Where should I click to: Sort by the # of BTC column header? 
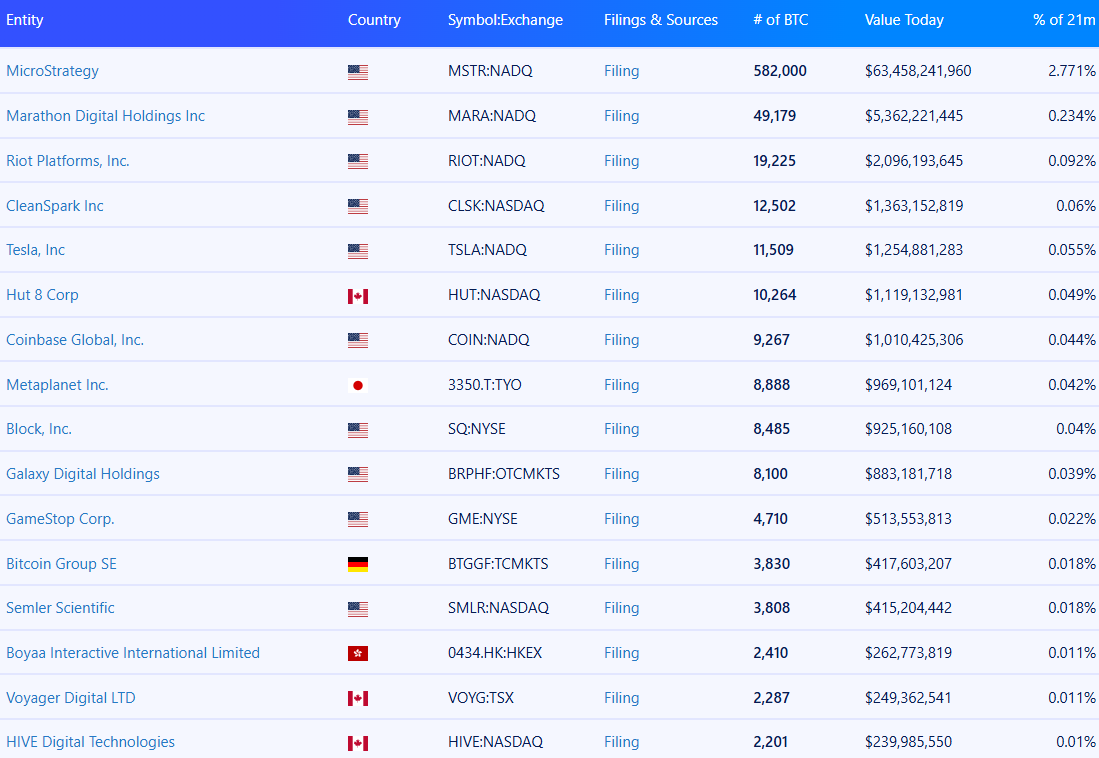(781, 20)
